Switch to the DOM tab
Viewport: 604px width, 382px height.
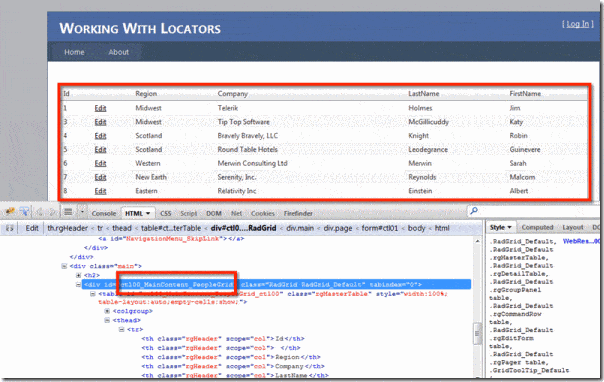coord(213,213)
